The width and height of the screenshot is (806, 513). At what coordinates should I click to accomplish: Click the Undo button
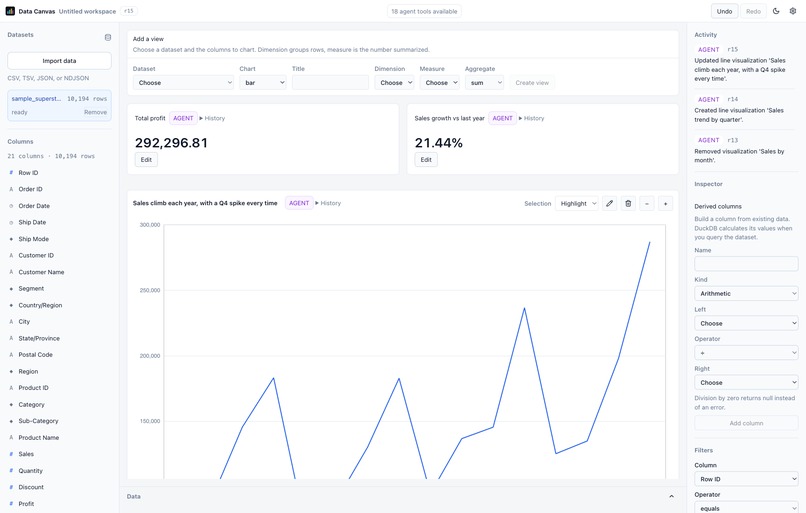click(724, 11)
